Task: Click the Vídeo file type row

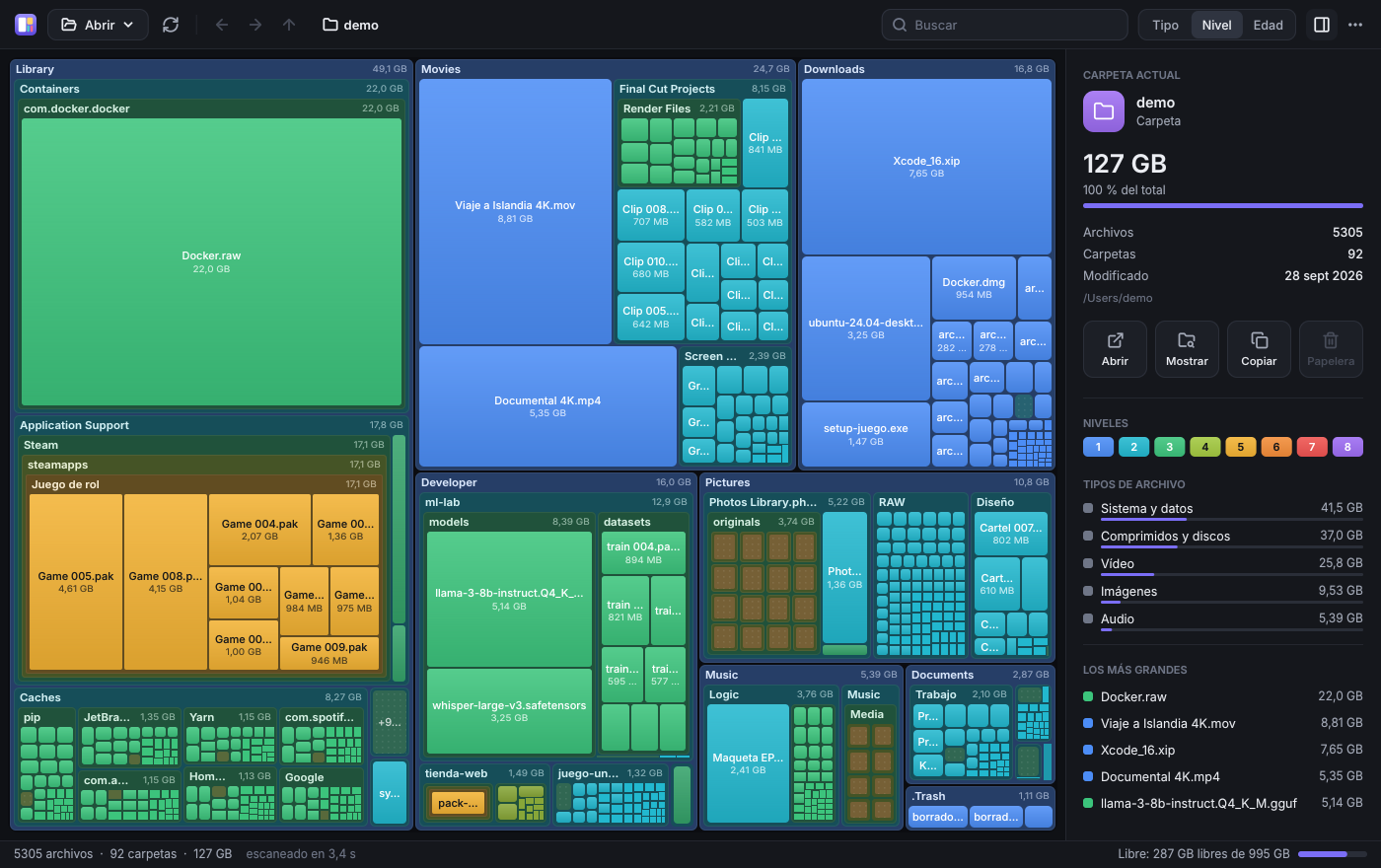Action: pyautogui.click(x=1223, y=564)
